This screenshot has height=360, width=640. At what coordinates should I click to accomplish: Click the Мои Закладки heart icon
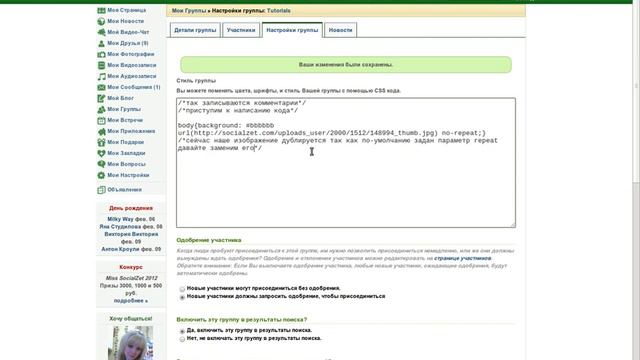(x=101, y=153)
